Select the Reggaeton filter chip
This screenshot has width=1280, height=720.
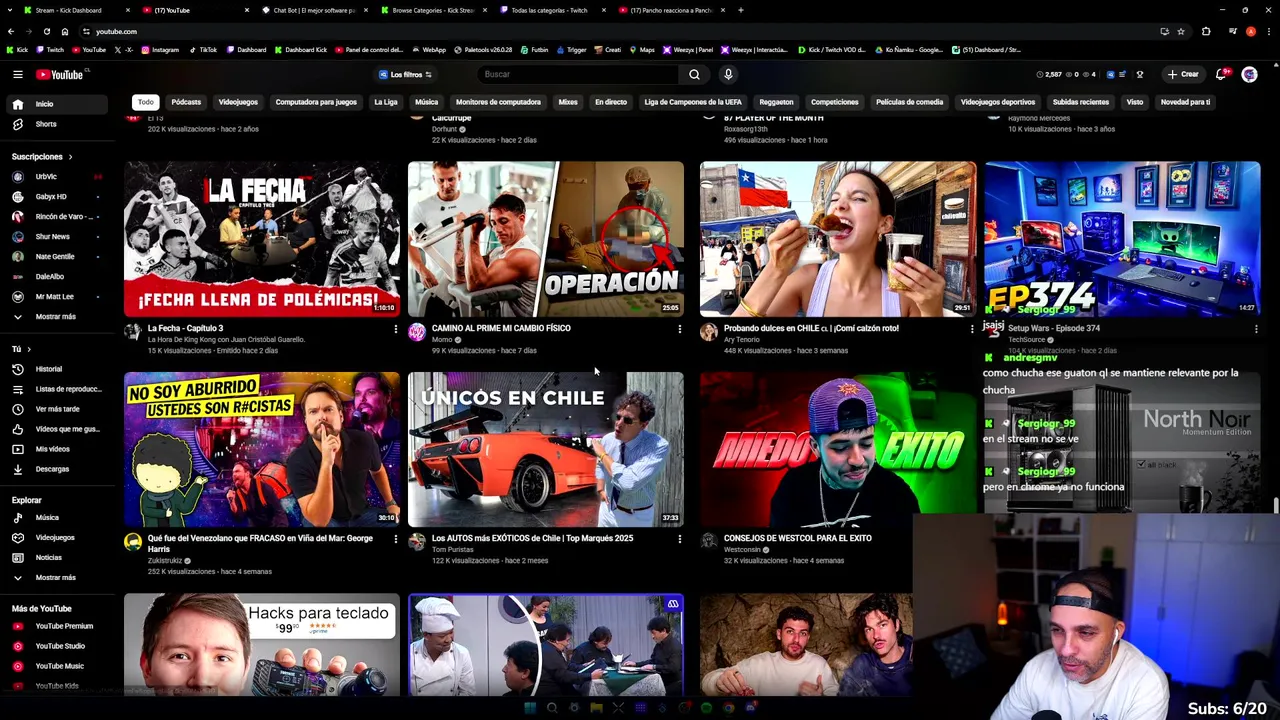(776, 102)
